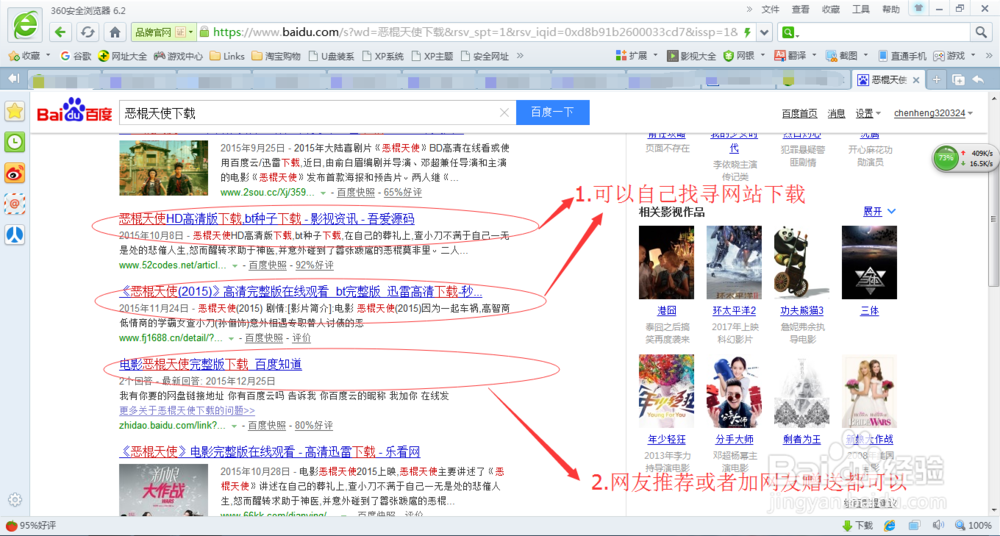The height and width of the screenshot is (536, 1000).
Task: Close the 恶棍天使 tab
Action: (x=916, y=80)
